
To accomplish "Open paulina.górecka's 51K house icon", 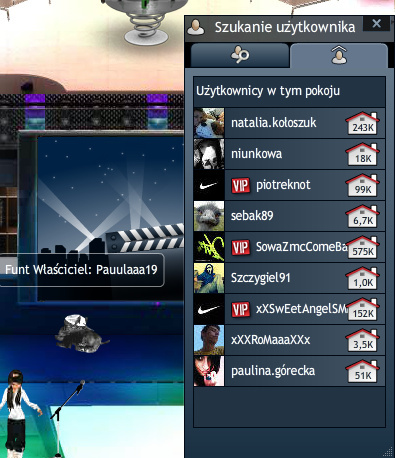I will (362, 371).
